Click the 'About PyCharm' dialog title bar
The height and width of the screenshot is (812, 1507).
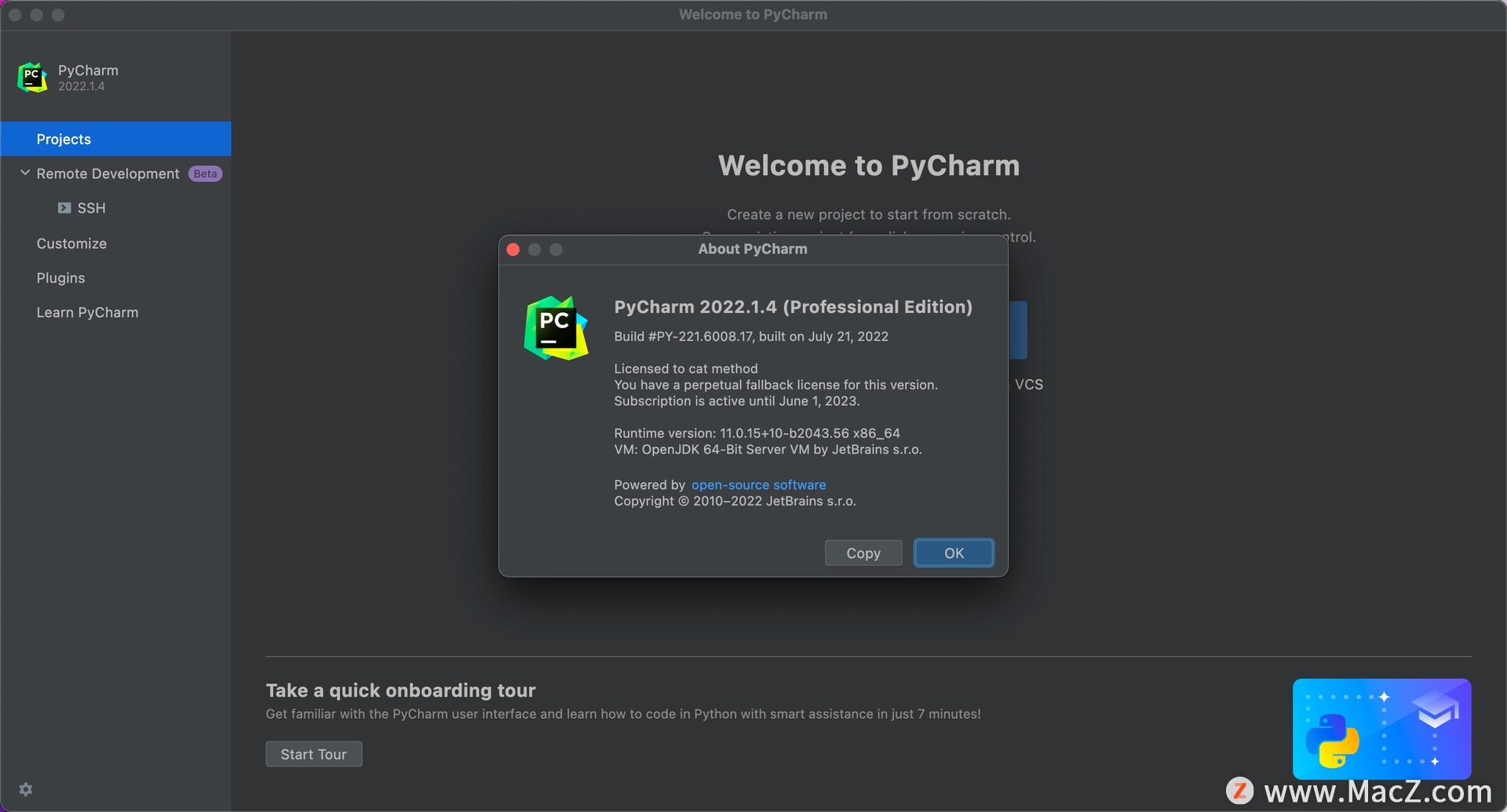[x=753, y=249]
